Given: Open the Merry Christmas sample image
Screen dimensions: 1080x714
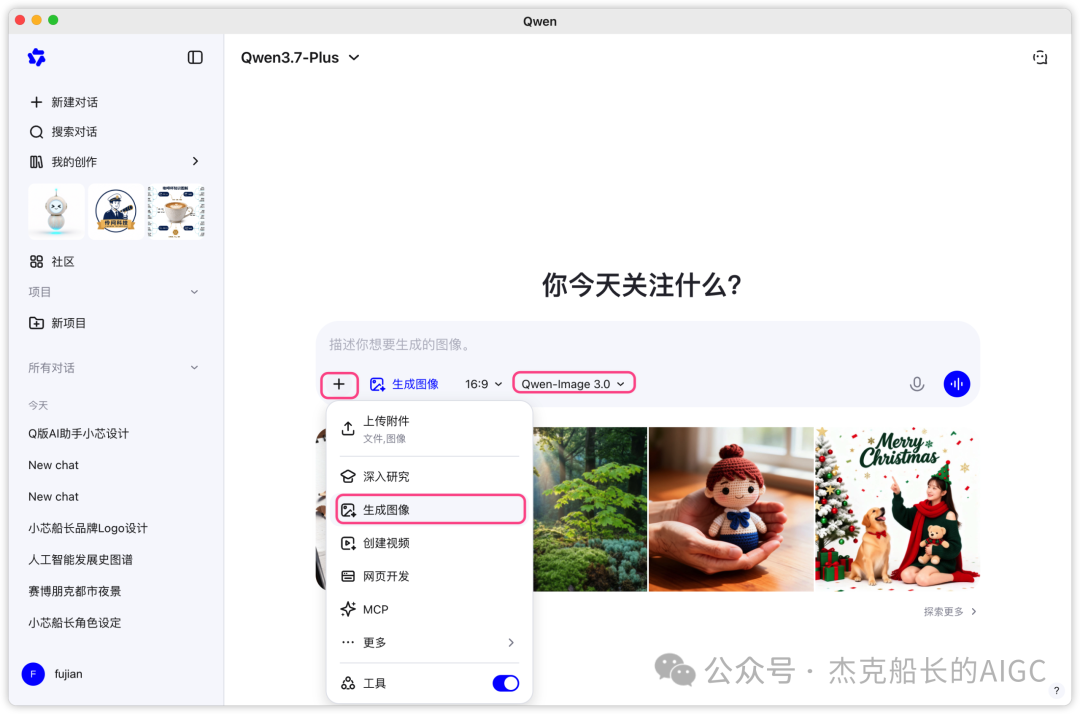Looking at the screenshot, I should tap(897, 509).
